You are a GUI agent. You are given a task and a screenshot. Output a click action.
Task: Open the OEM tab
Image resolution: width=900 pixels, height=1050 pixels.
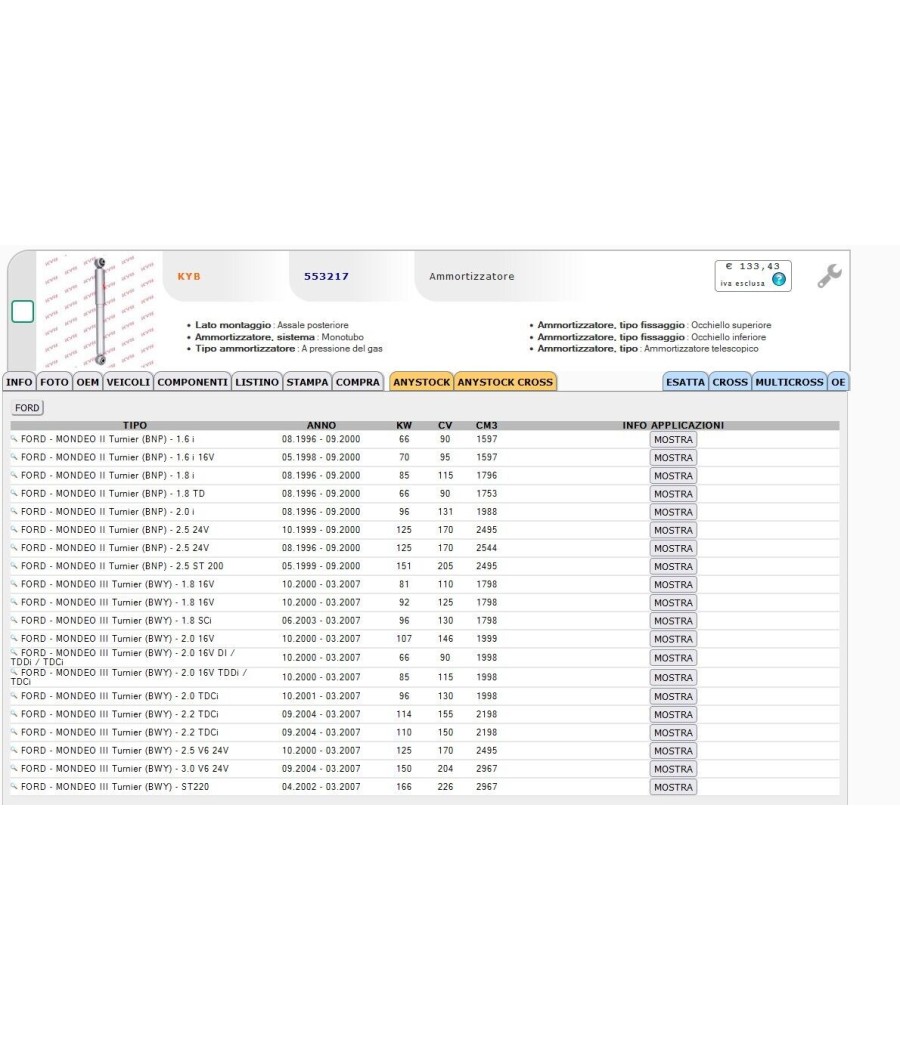[88, 382]
